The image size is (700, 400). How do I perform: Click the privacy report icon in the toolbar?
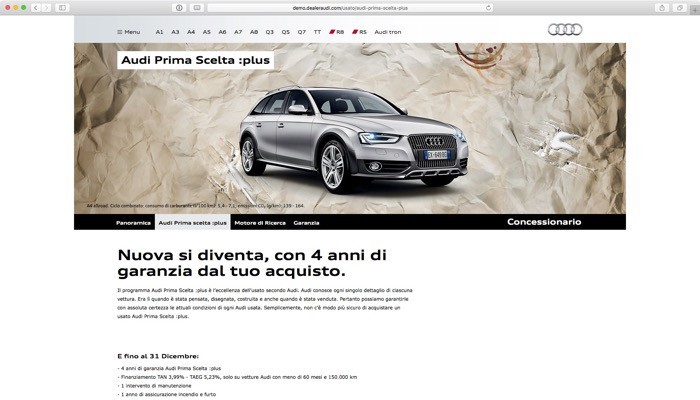[179, 8]
